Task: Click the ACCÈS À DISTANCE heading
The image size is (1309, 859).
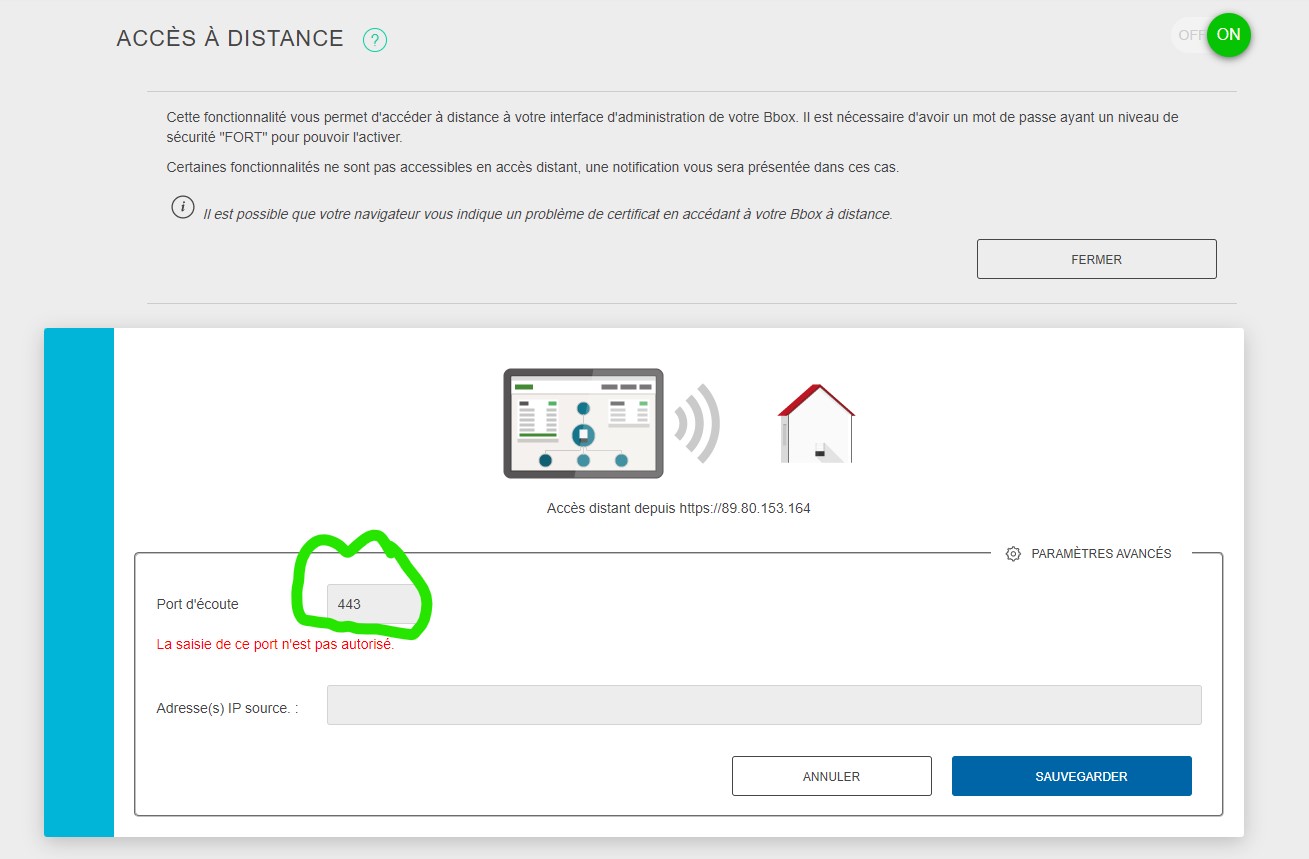Action: click(230, 39)
